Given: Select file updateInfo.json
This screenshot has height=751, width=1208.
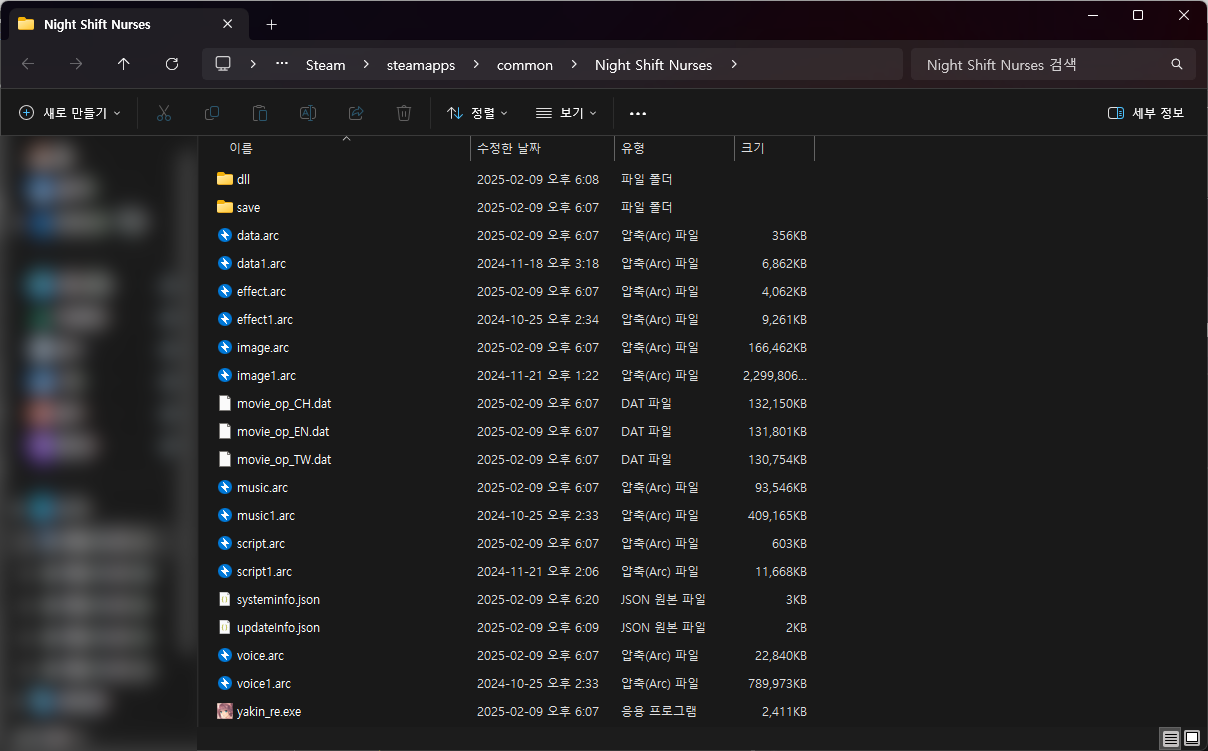Looking at the screenshot, I should [x=278, y=627].
